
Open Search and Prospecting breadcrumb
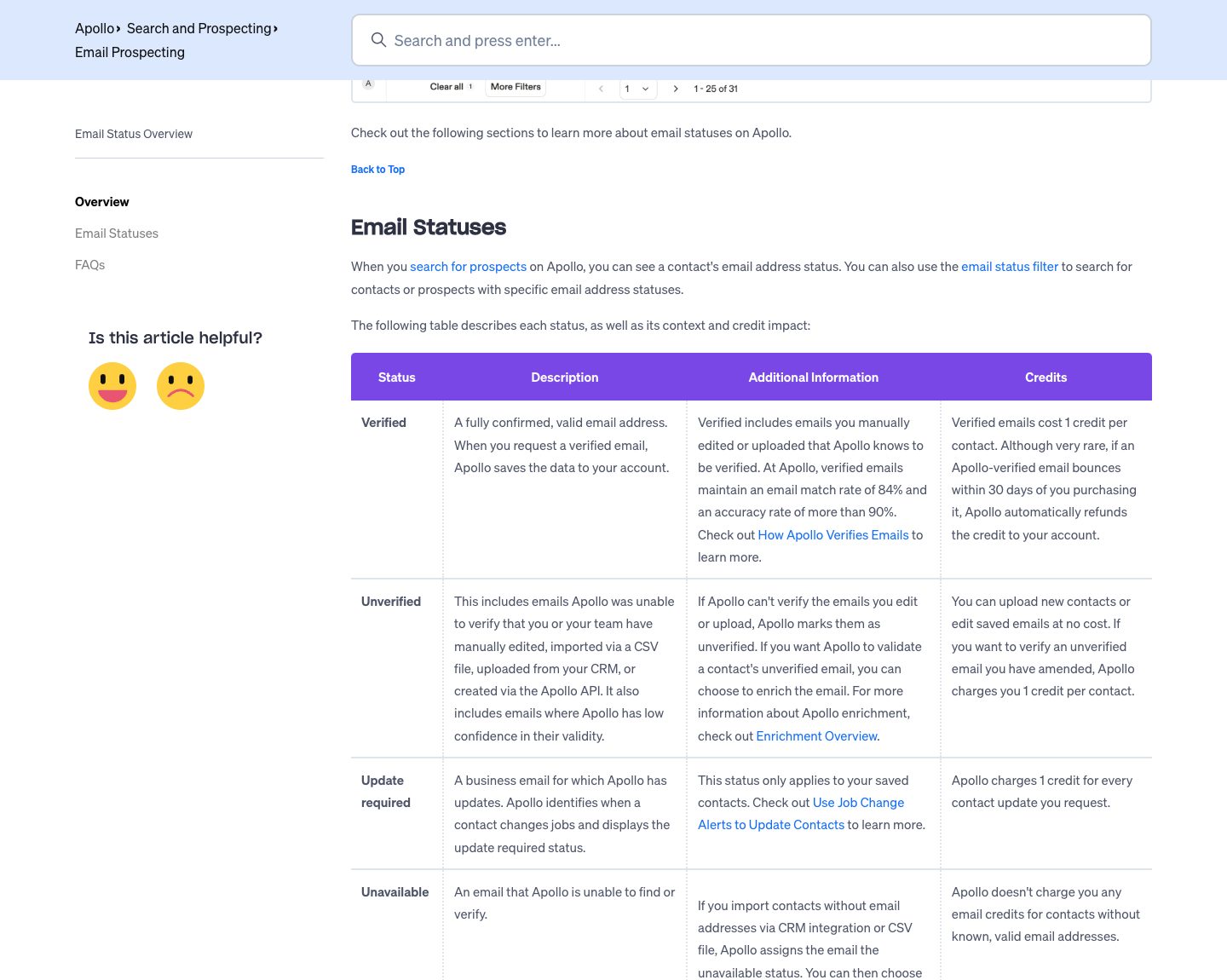tap(199, 28)
